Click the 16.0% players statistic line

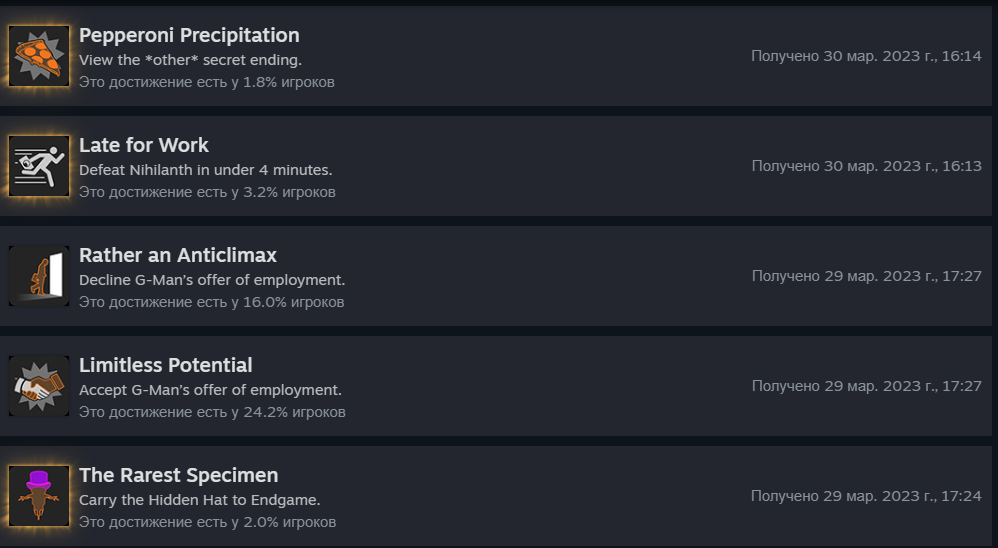211,302
